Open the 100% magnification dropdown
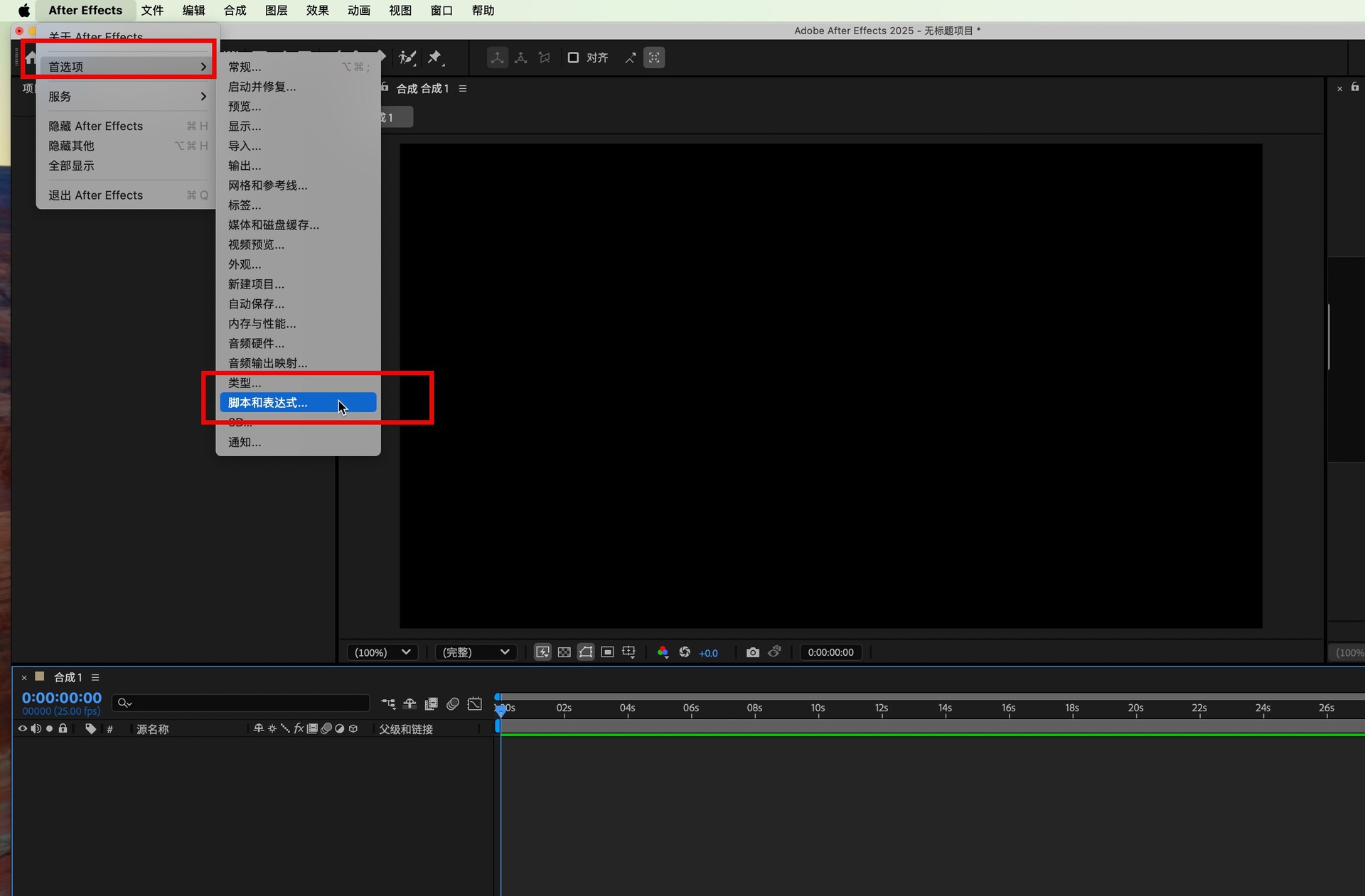The image size is (1365, 896). coord(383,652)
